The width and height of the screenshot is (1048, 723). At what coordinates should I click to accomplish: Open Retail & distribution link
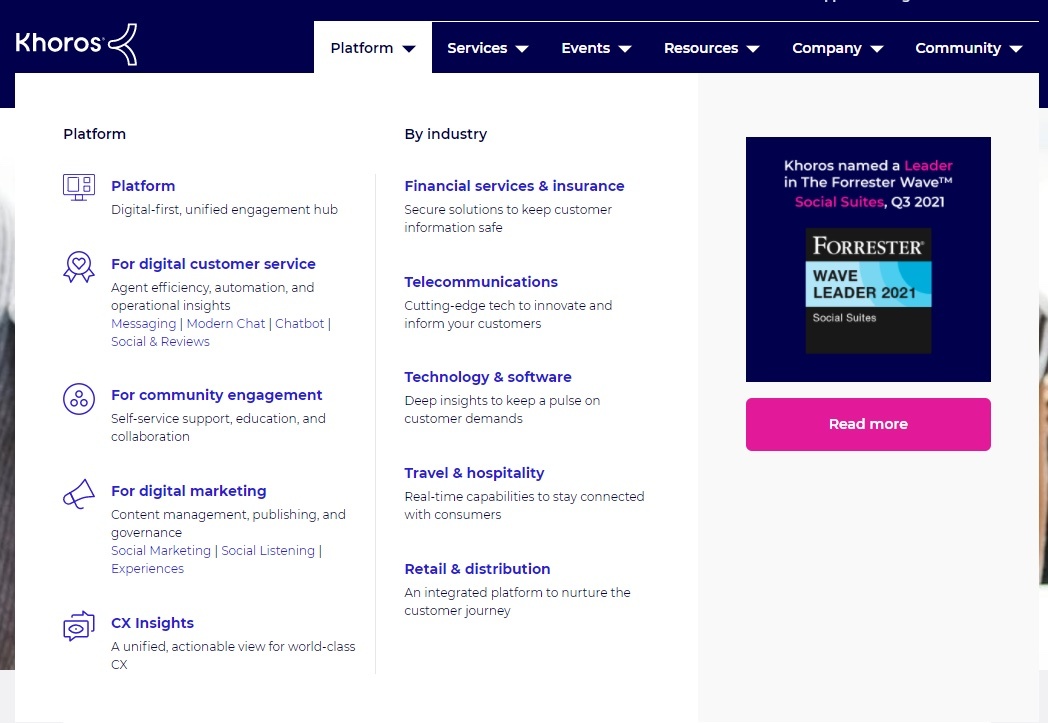(x=477, y=569)
